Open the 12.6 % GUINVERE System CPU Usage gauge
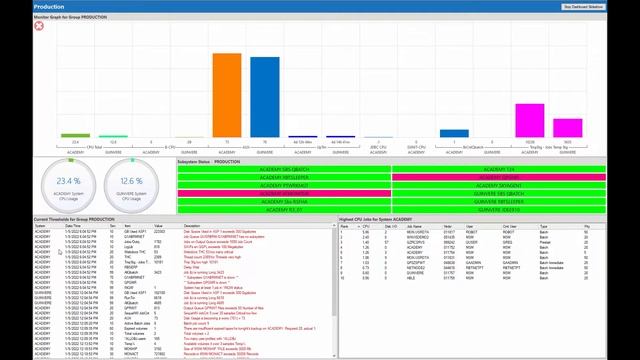 click(131, 186)
